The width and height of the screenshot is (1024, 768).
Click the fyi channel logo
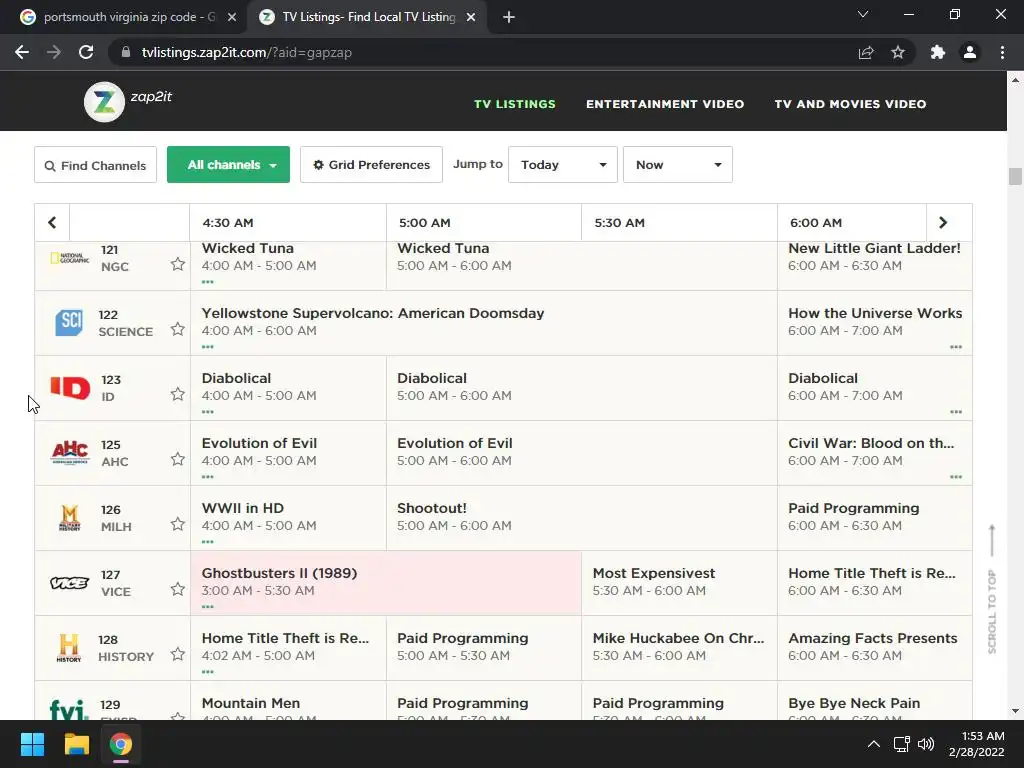pos(69,709)
